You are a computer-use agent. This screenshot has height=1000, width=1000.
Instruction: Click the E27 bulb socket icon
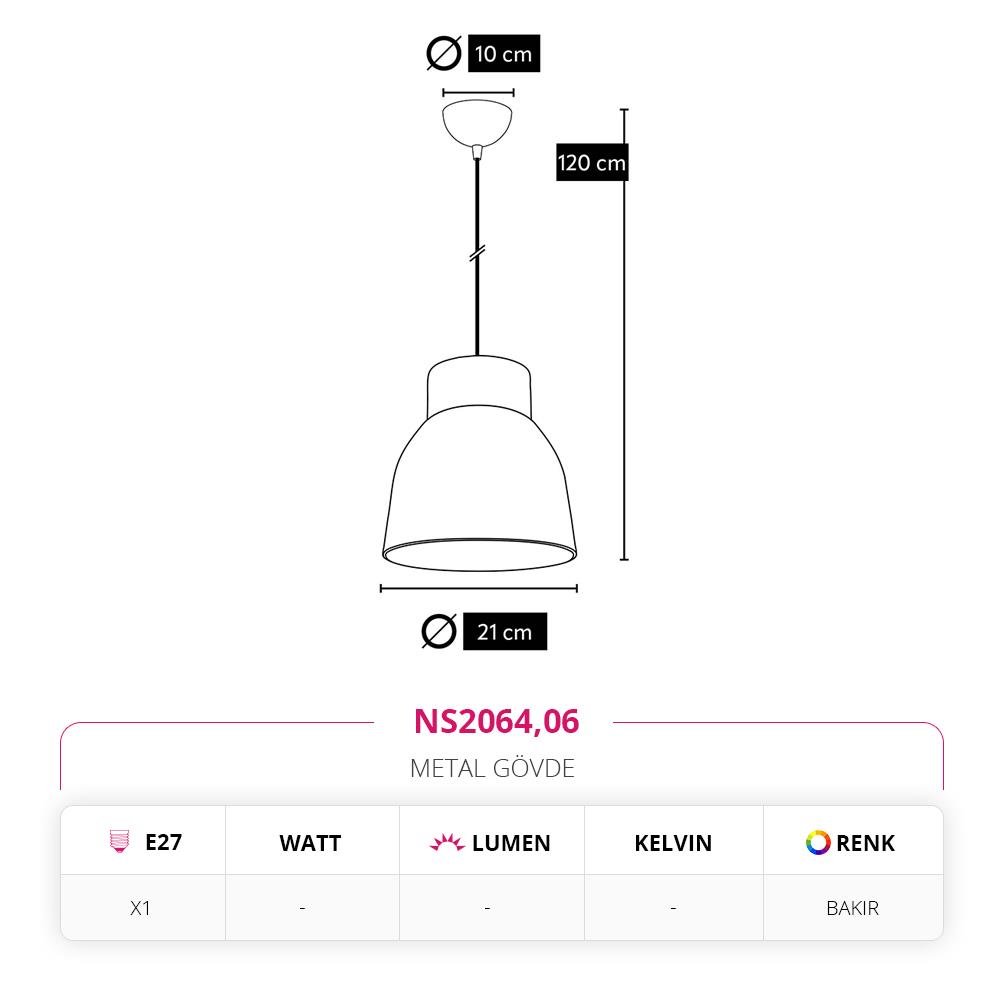coord(120,842)
